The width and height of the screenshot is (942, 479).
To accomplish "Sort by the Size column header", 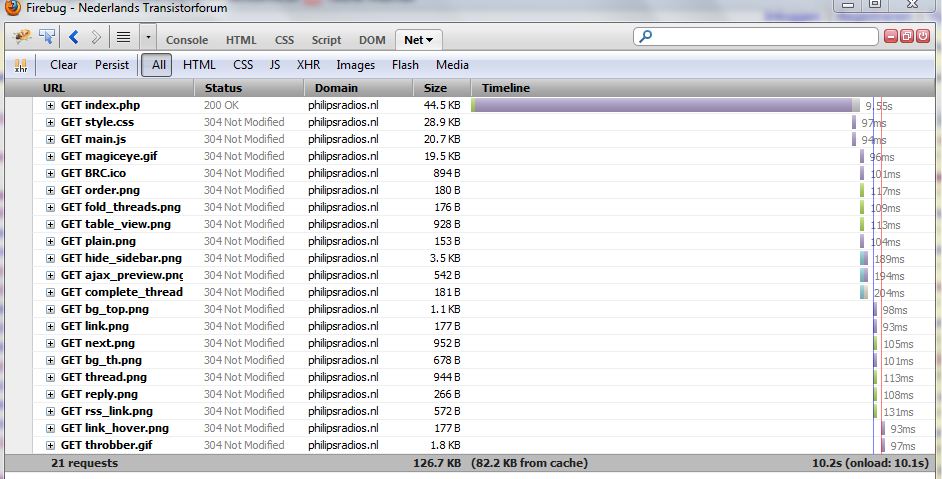I will [442, 88].
